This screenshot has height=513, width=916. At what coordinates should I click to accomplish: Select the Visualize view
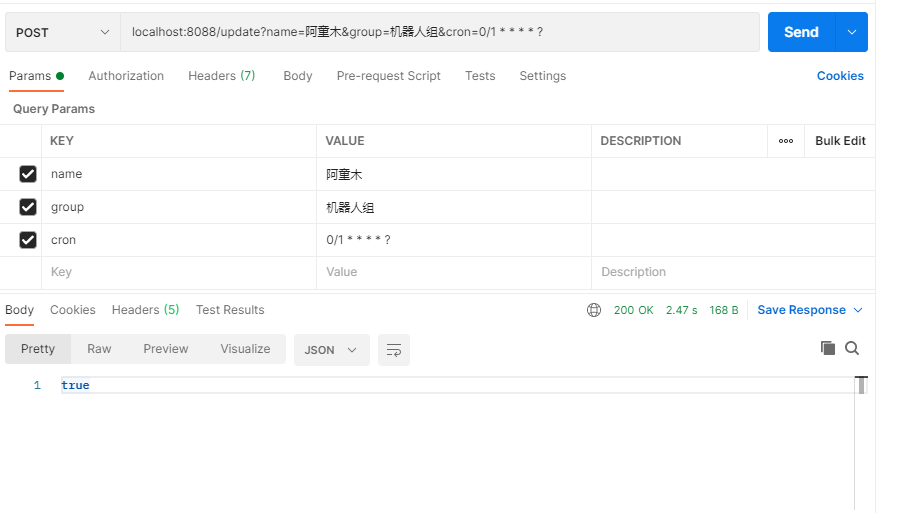click(245, 349)
